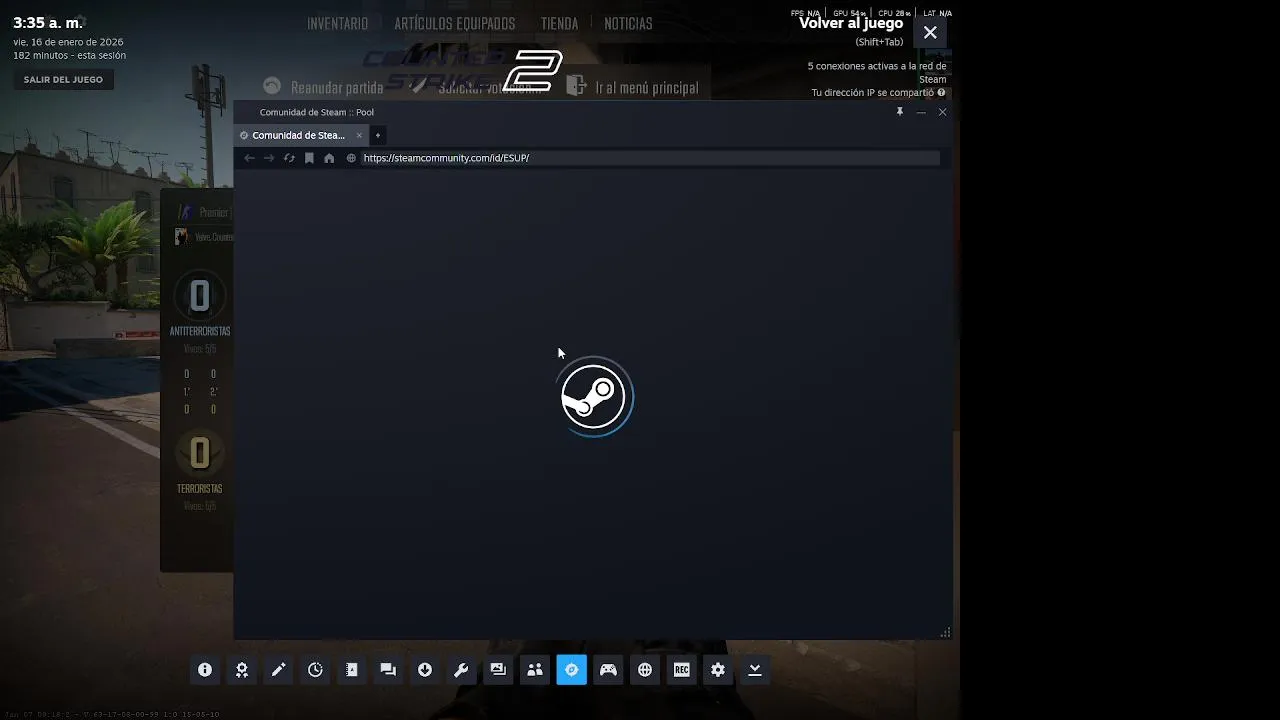Open the game overview info icon
The width and height of the screenshot is (1280, 720).
pos(205,670)
